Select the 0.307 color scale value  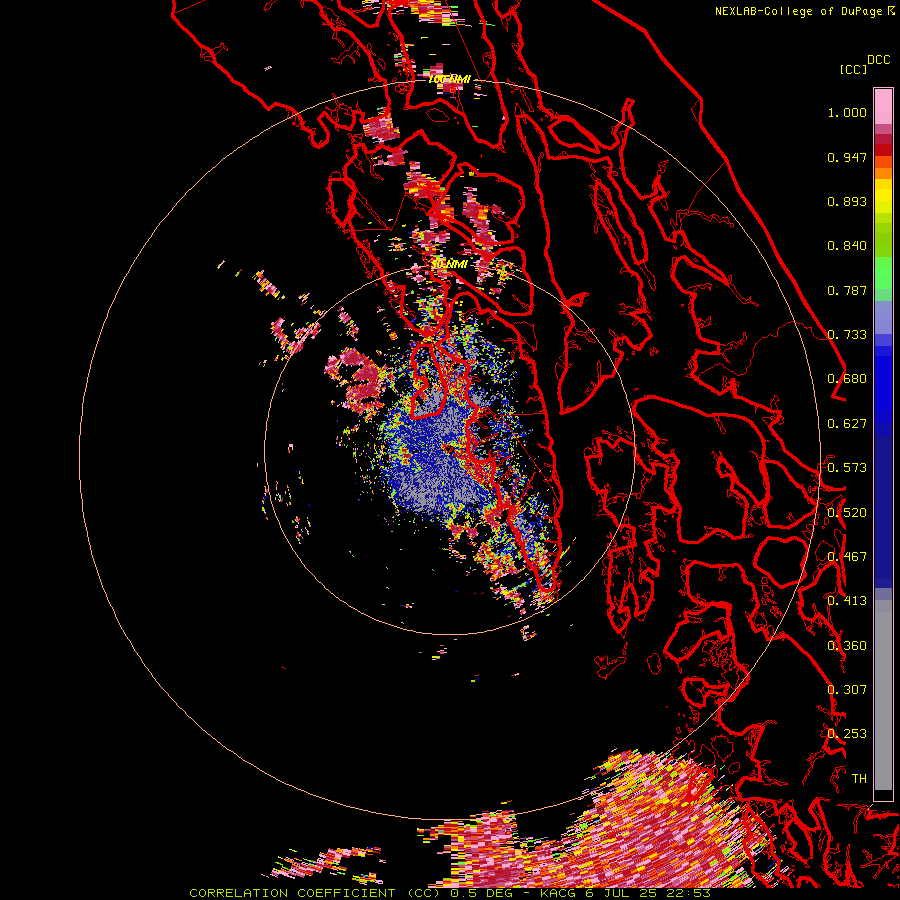pyautogui.click(x=847, y=690)
